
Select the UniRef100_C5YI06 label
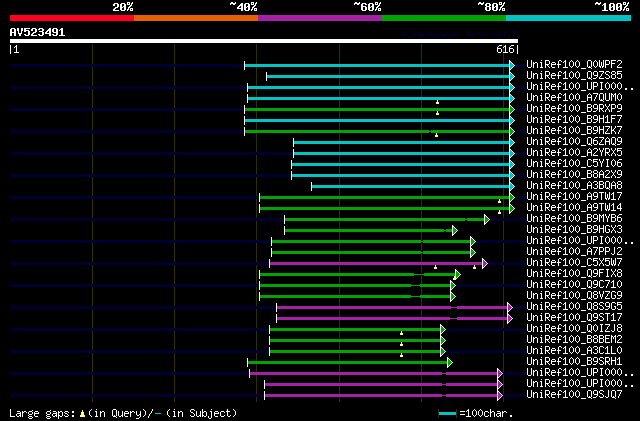pyautogui.click(x=574, y=164)
